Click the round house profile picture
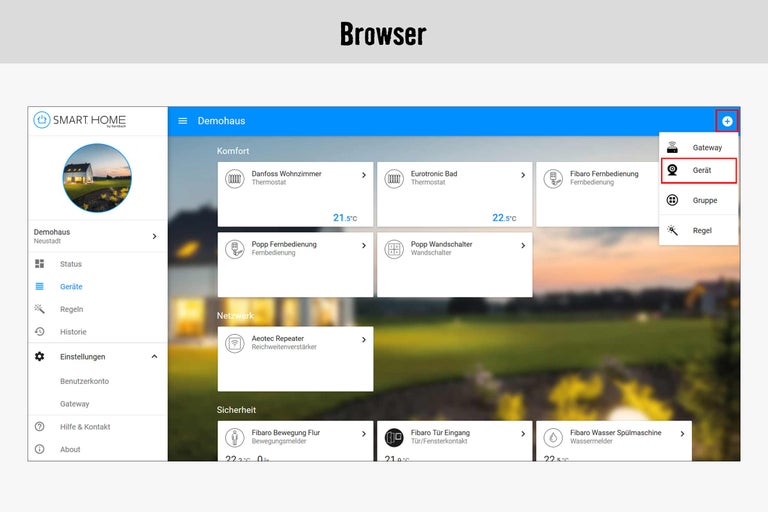Image resolution: width=768 pixels, height=512 pixels. coord(97,178)
